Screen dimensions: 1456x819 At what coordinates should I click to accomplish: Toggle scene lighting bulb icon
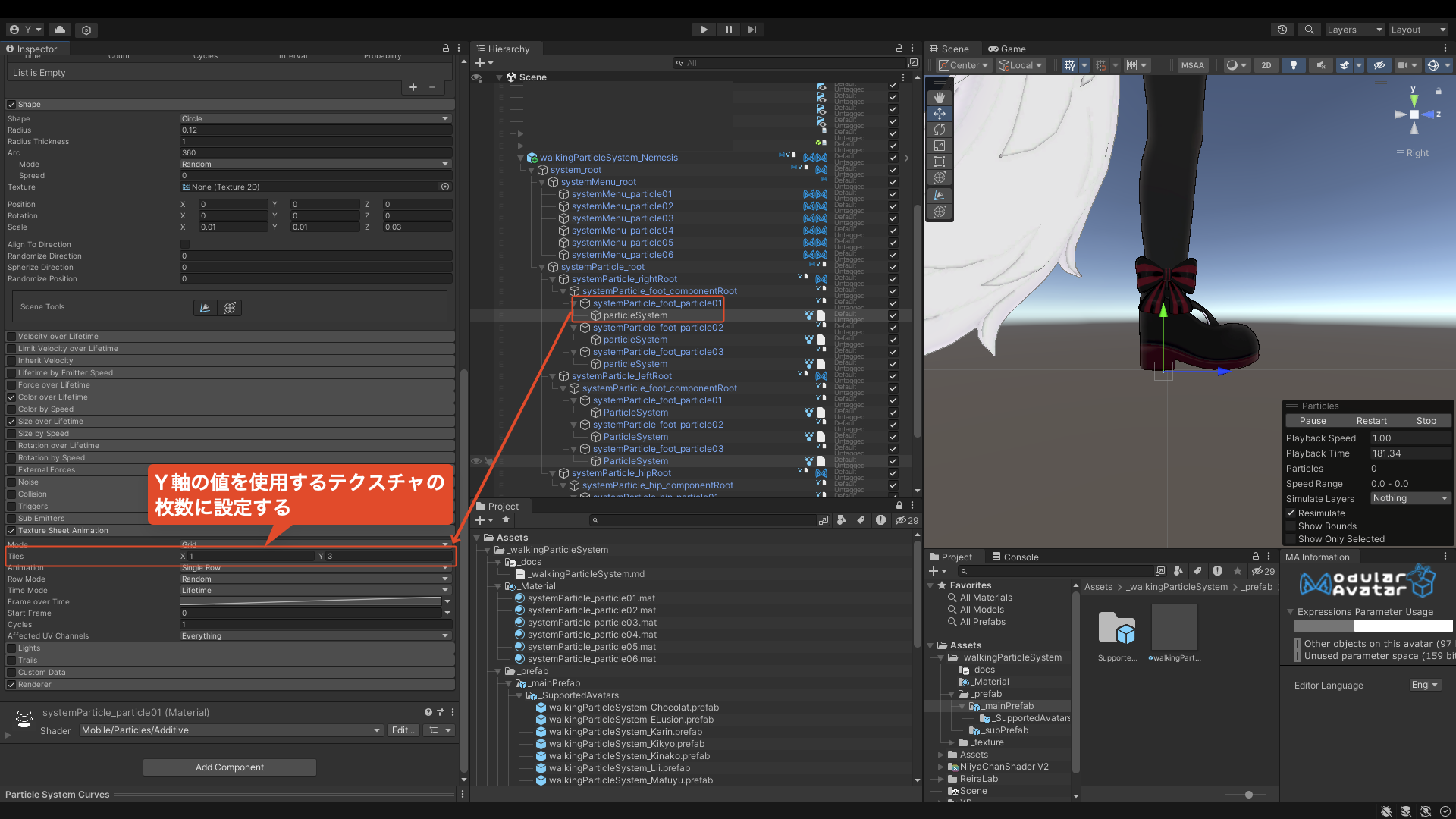pos(1294,65)
